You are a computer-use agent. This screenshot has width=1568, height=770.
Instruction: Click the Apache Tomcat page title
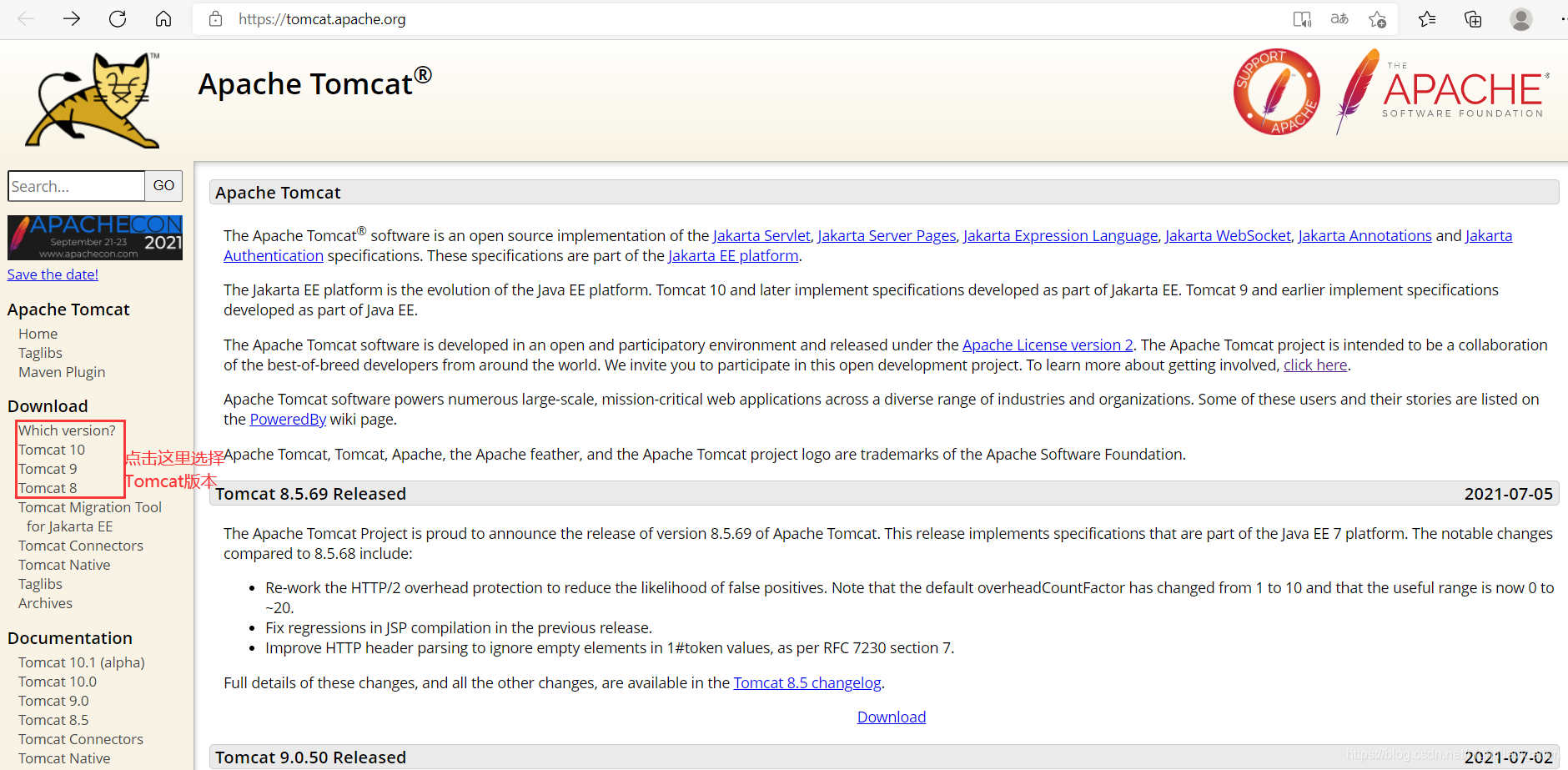pos(314,83)
